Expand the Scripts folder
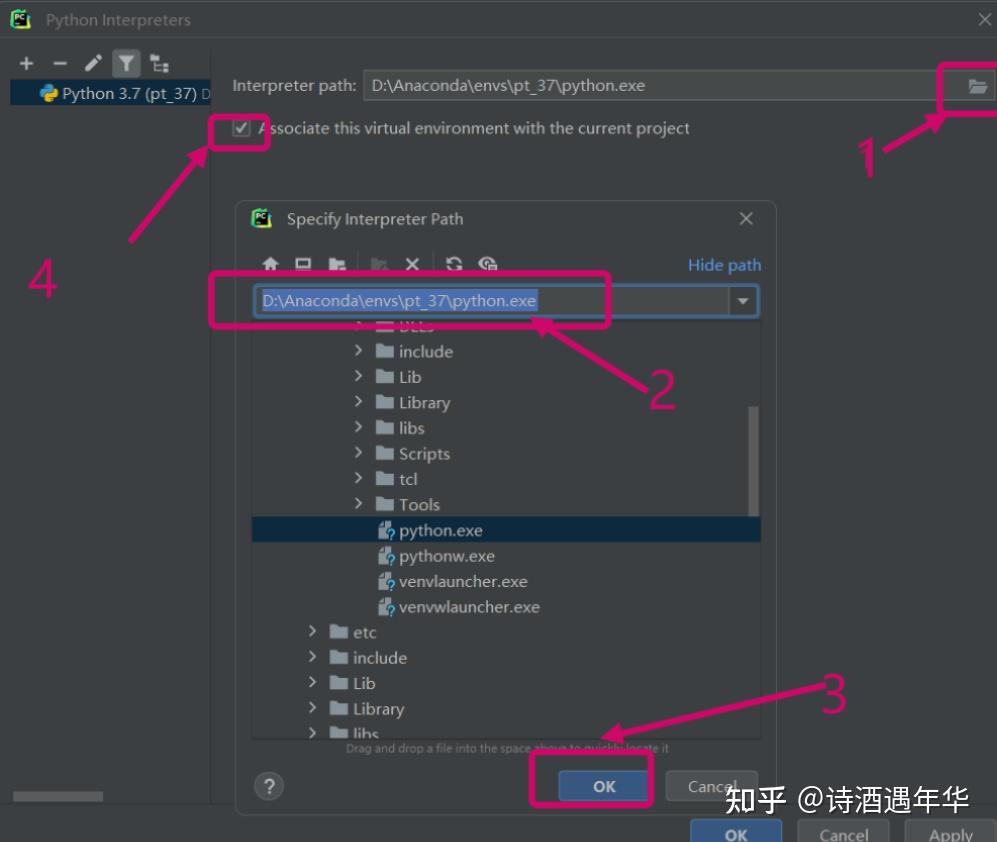The width and height of the screenshot is (997, 842). pos(358,452)
